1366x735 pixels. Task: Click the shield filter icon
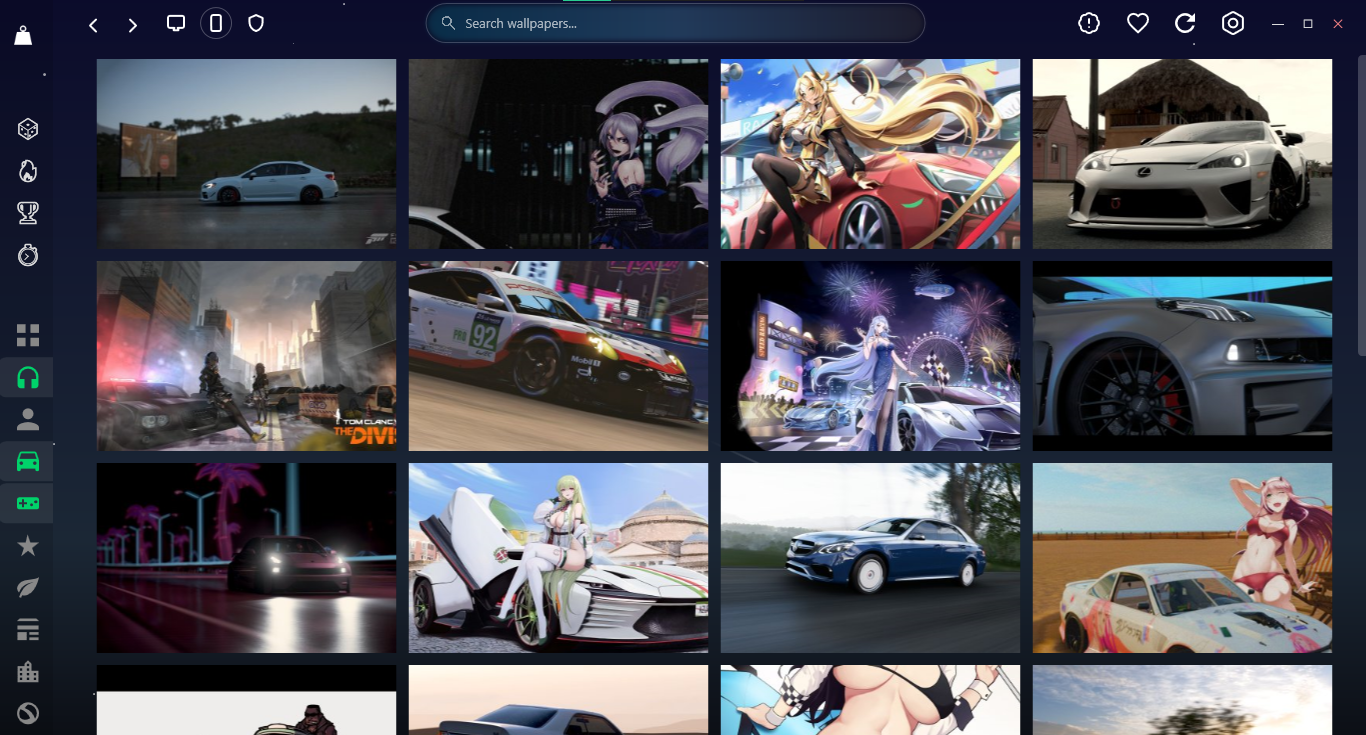pyautogui.click(x=256, y=23)
